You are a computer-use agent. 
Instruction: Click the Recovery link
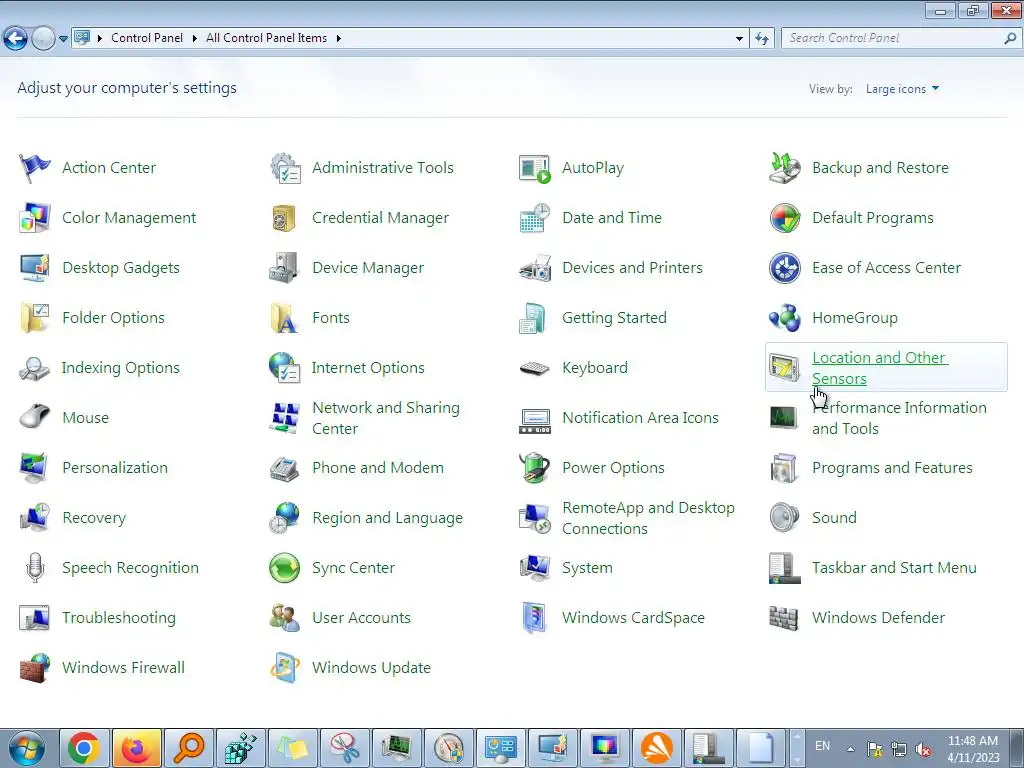click(94, 518)
